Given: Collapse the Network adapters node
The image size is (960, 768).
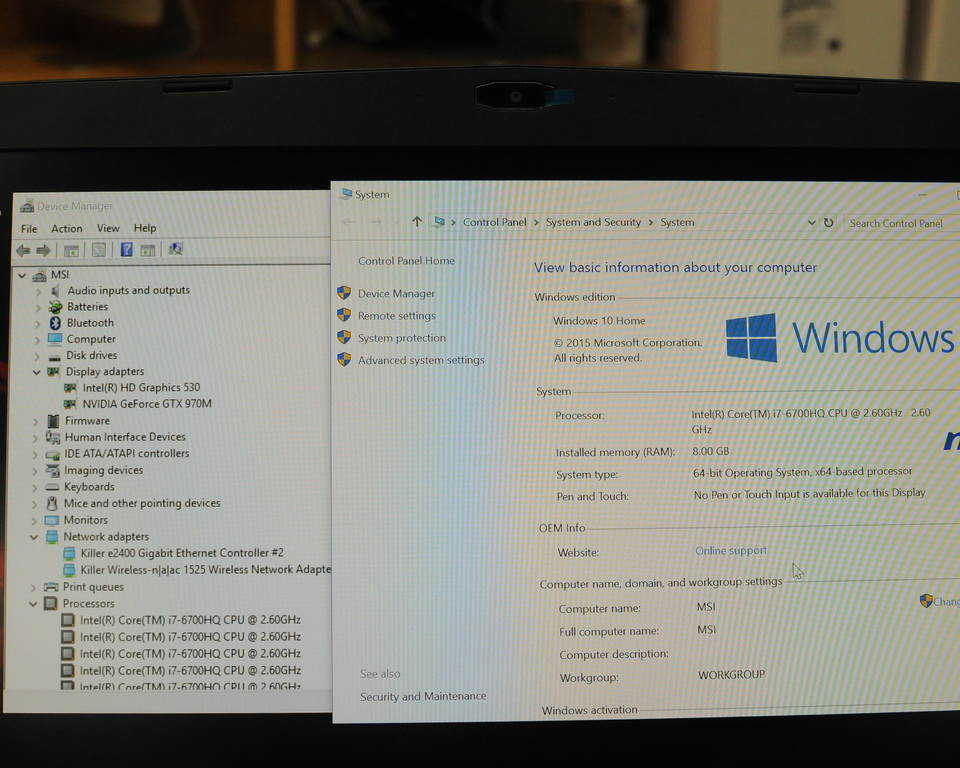Looking at the screenshot, I should tap(34, 537).
